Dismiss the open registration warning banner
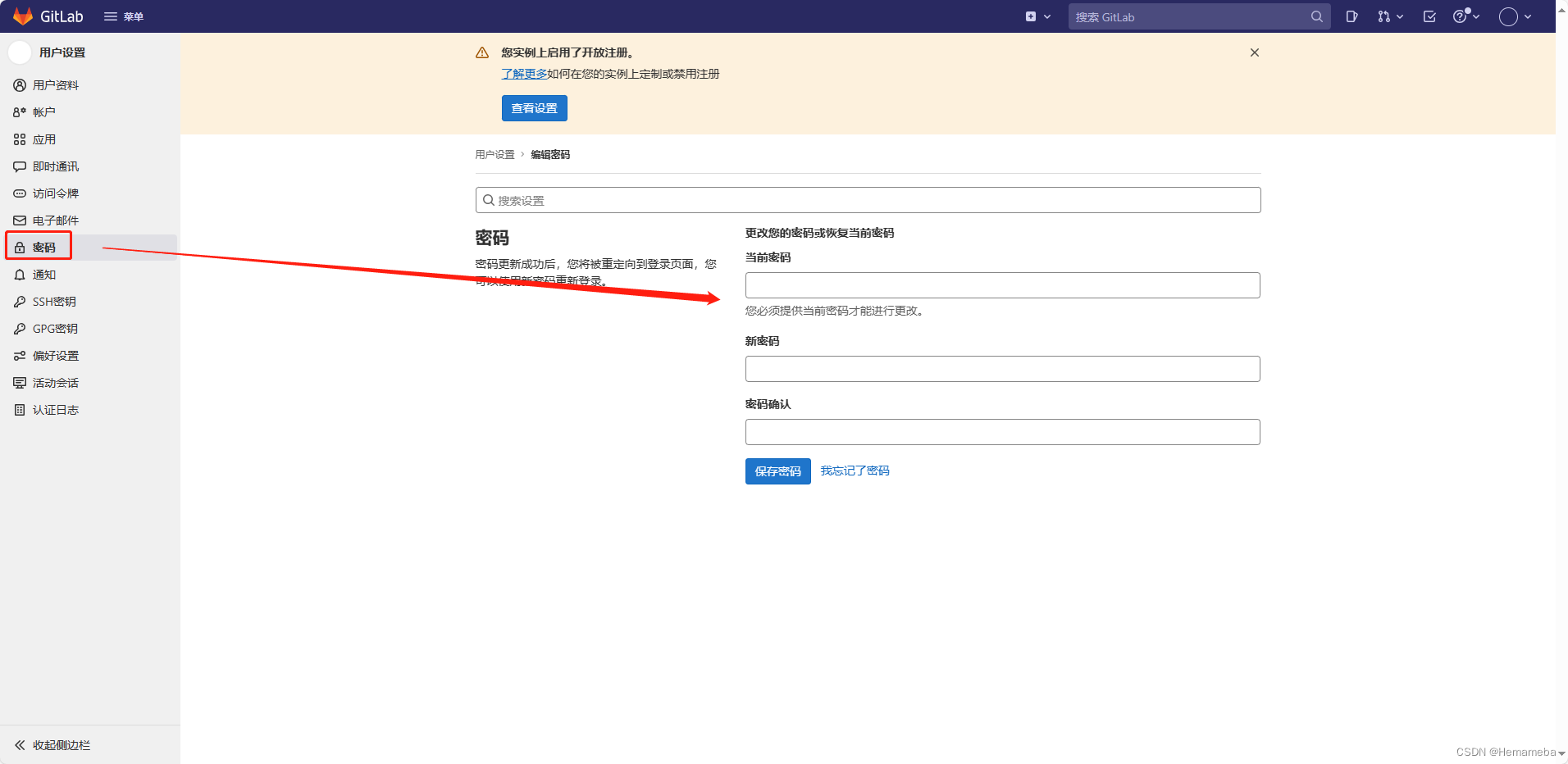This screenshot has height=764, width=1568. click(x=1254, y=52)
